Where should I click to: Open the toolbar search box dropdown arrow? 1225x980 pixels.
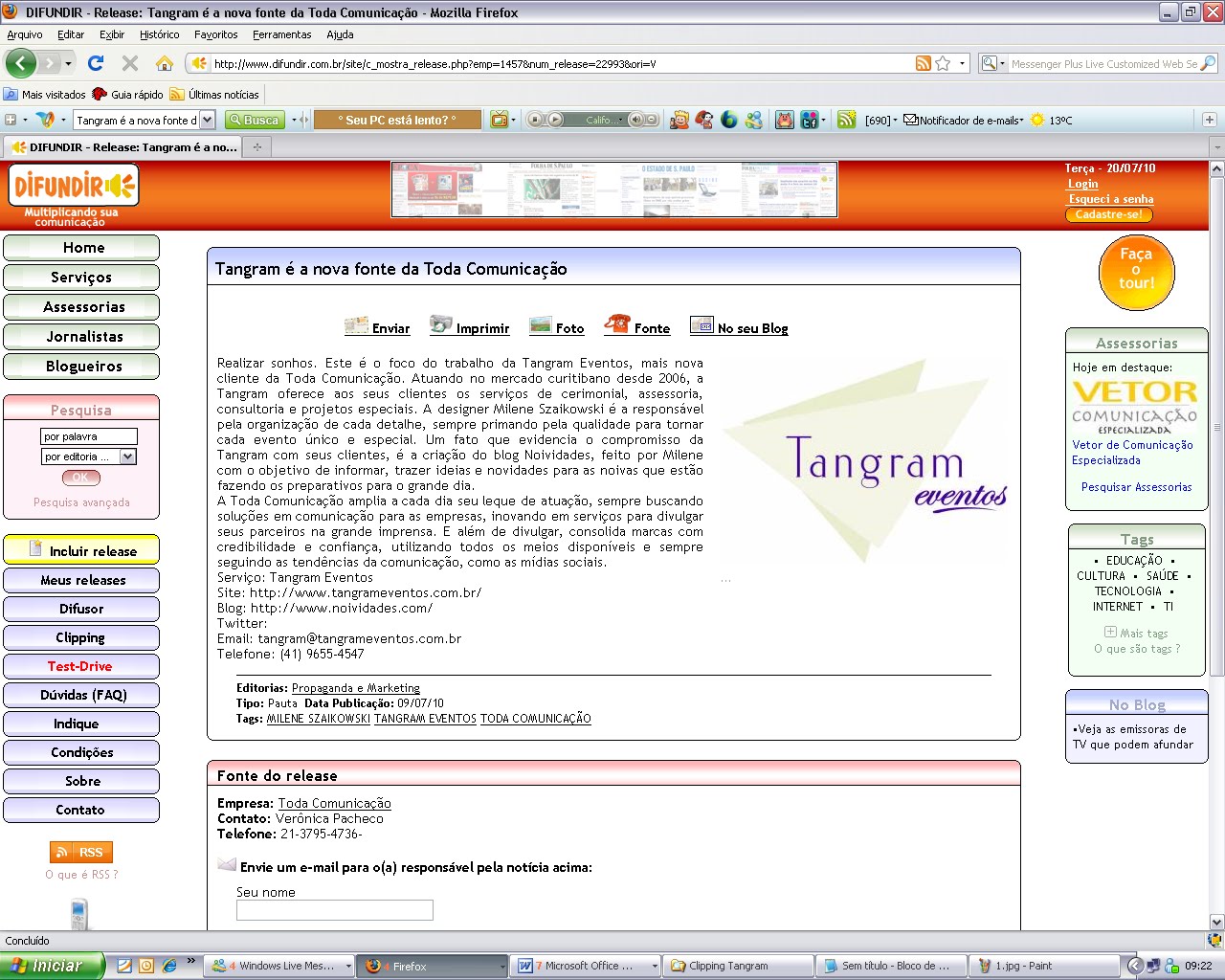[x=207, y=120]
